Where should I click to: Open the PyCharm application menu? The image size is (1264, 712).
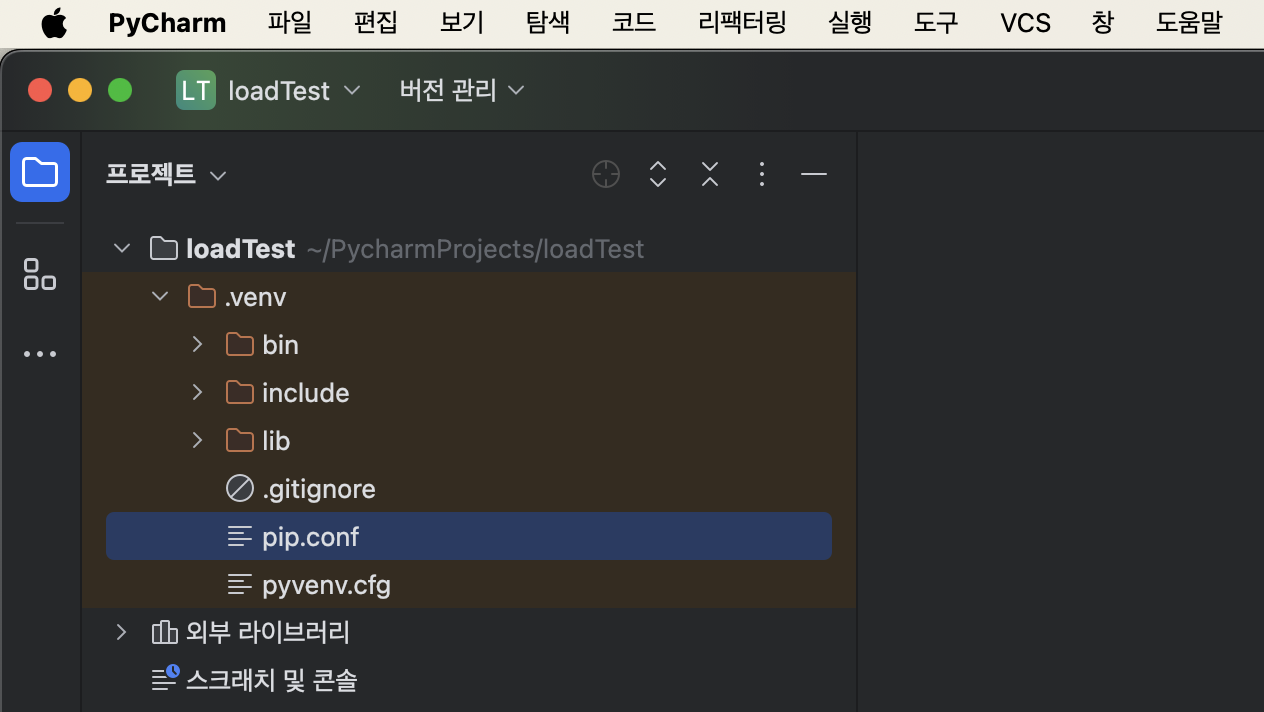167,22
